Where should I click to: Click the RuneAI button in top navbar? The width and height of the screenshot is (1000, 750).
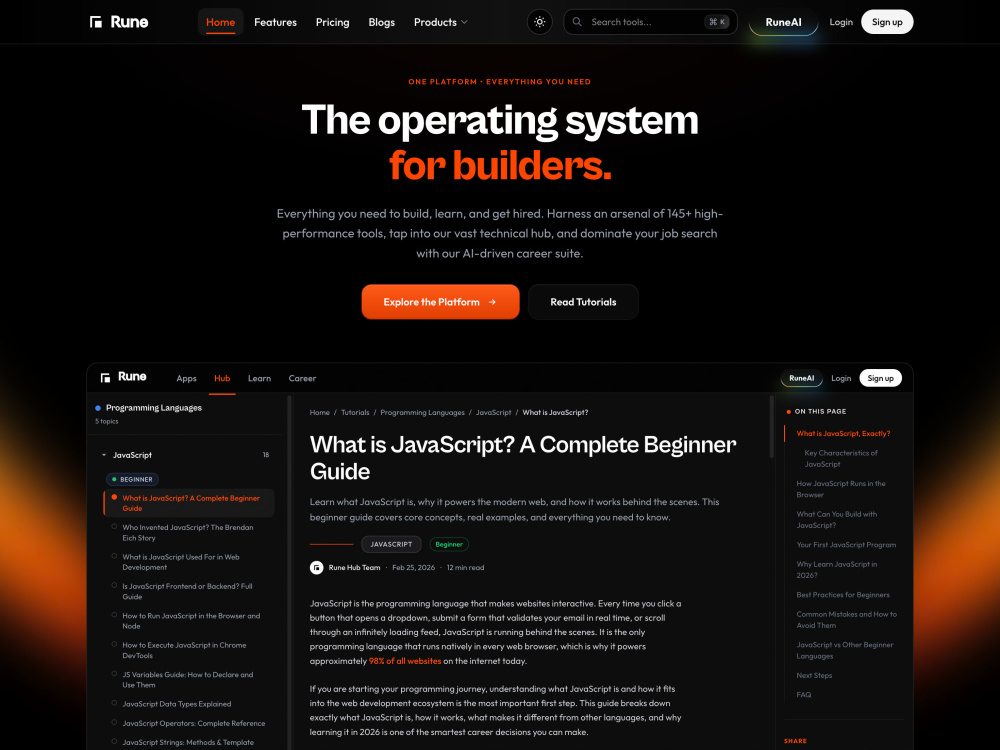pos(783,22)
